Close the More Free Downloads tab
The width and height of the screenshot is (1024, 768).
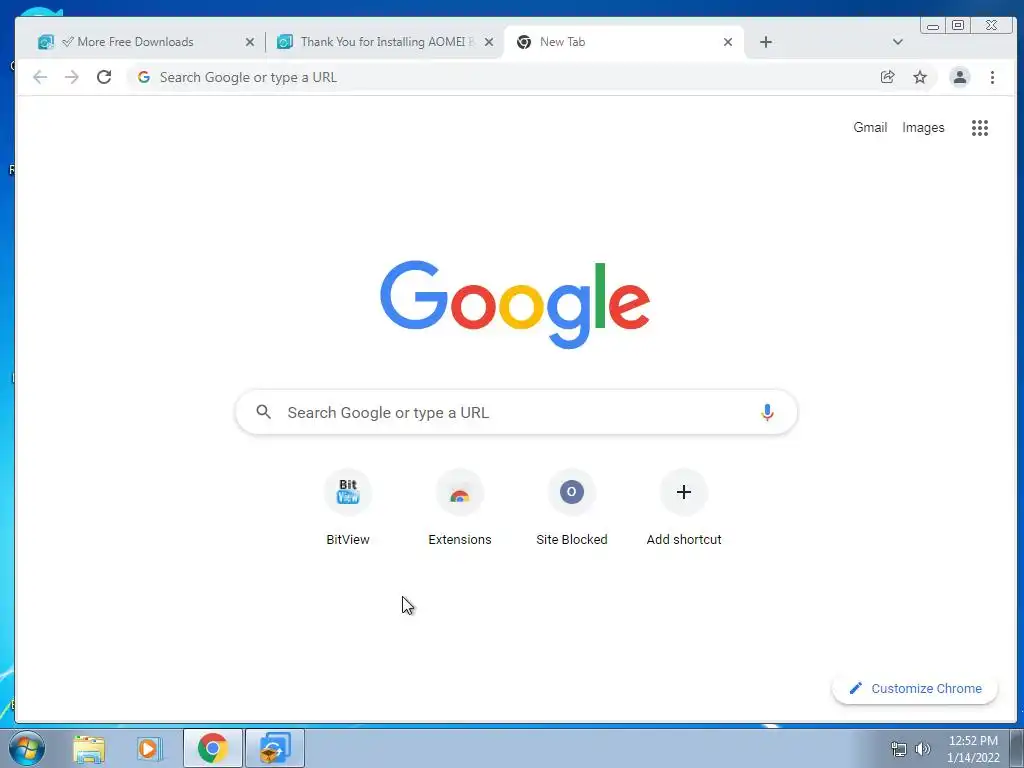click(x=249, y=42)
